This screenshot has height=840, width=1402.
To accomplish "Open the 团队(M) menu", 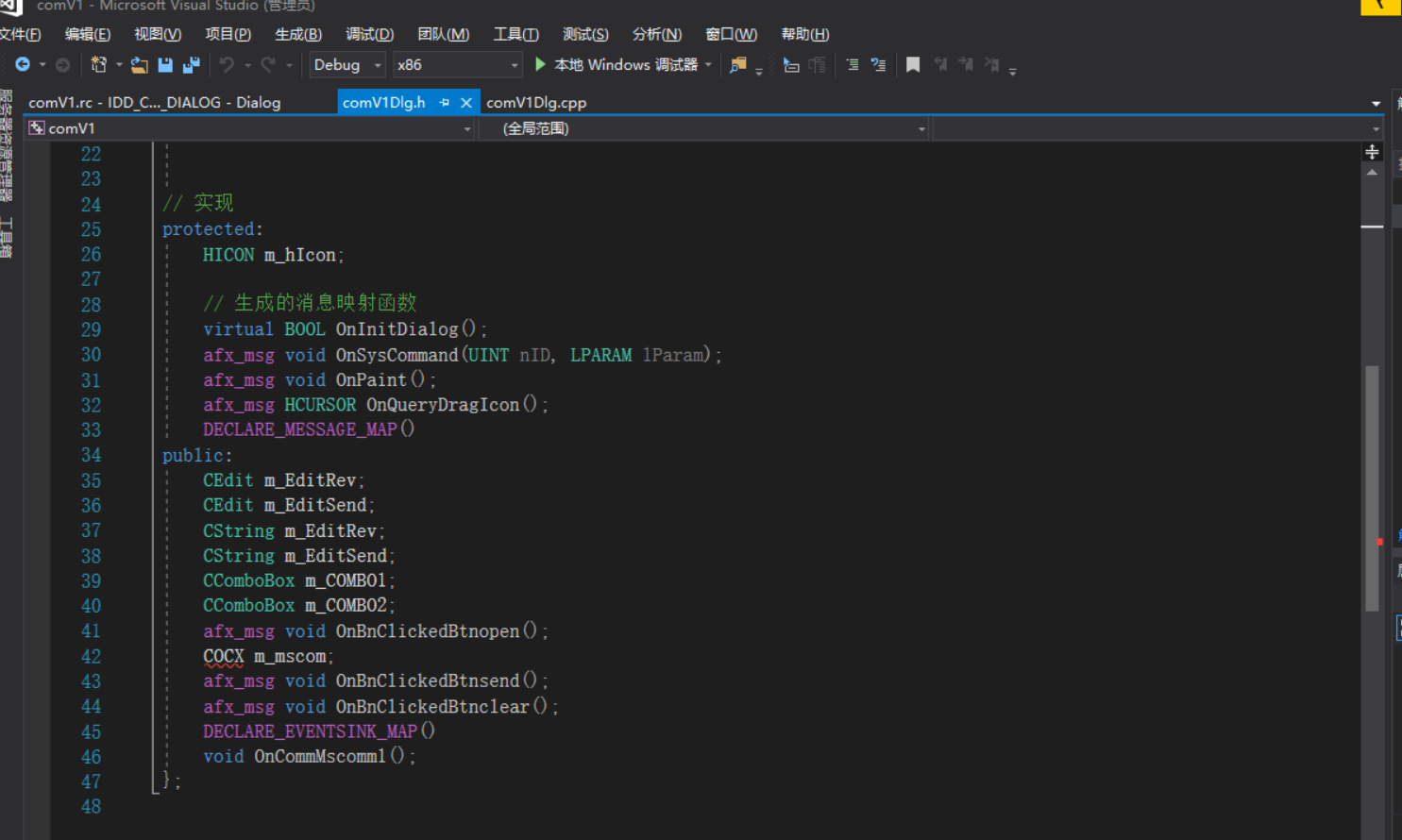I will click(444, 35).
